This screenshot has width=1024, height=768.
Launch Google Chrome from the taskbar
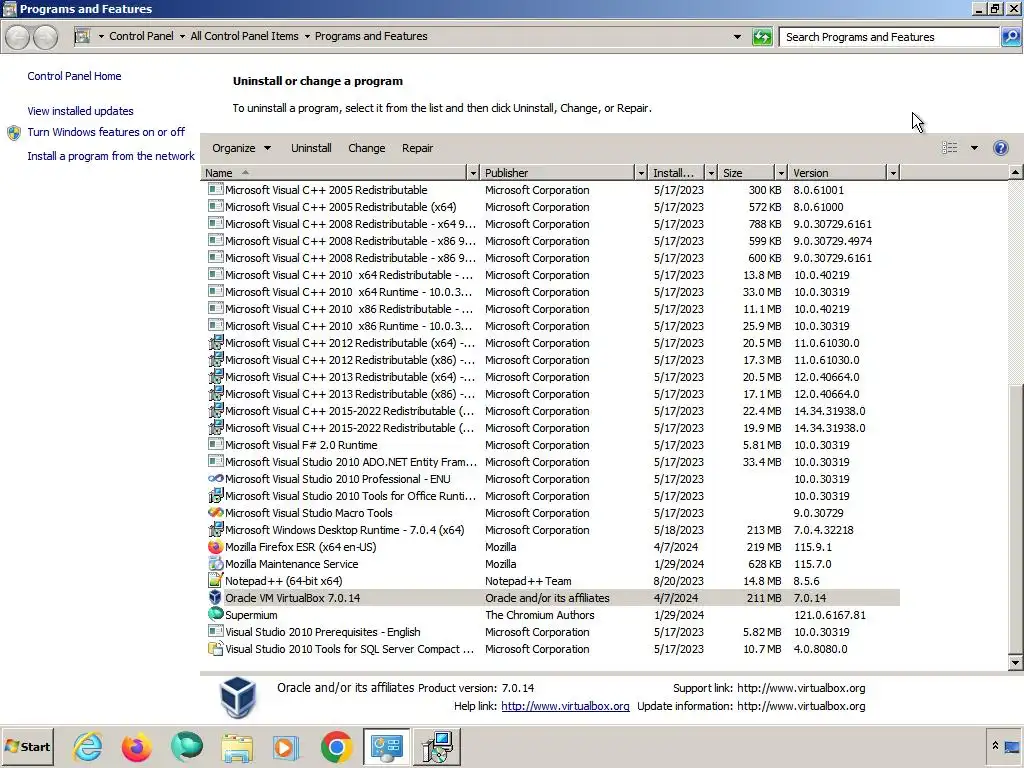click(336, 747)
